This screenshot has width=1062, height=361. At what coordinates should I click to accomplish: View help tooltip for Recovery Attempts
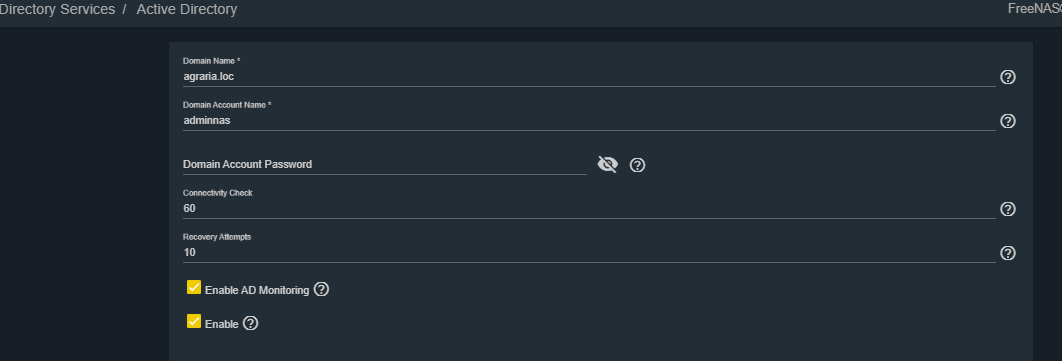click(1008, 253)
